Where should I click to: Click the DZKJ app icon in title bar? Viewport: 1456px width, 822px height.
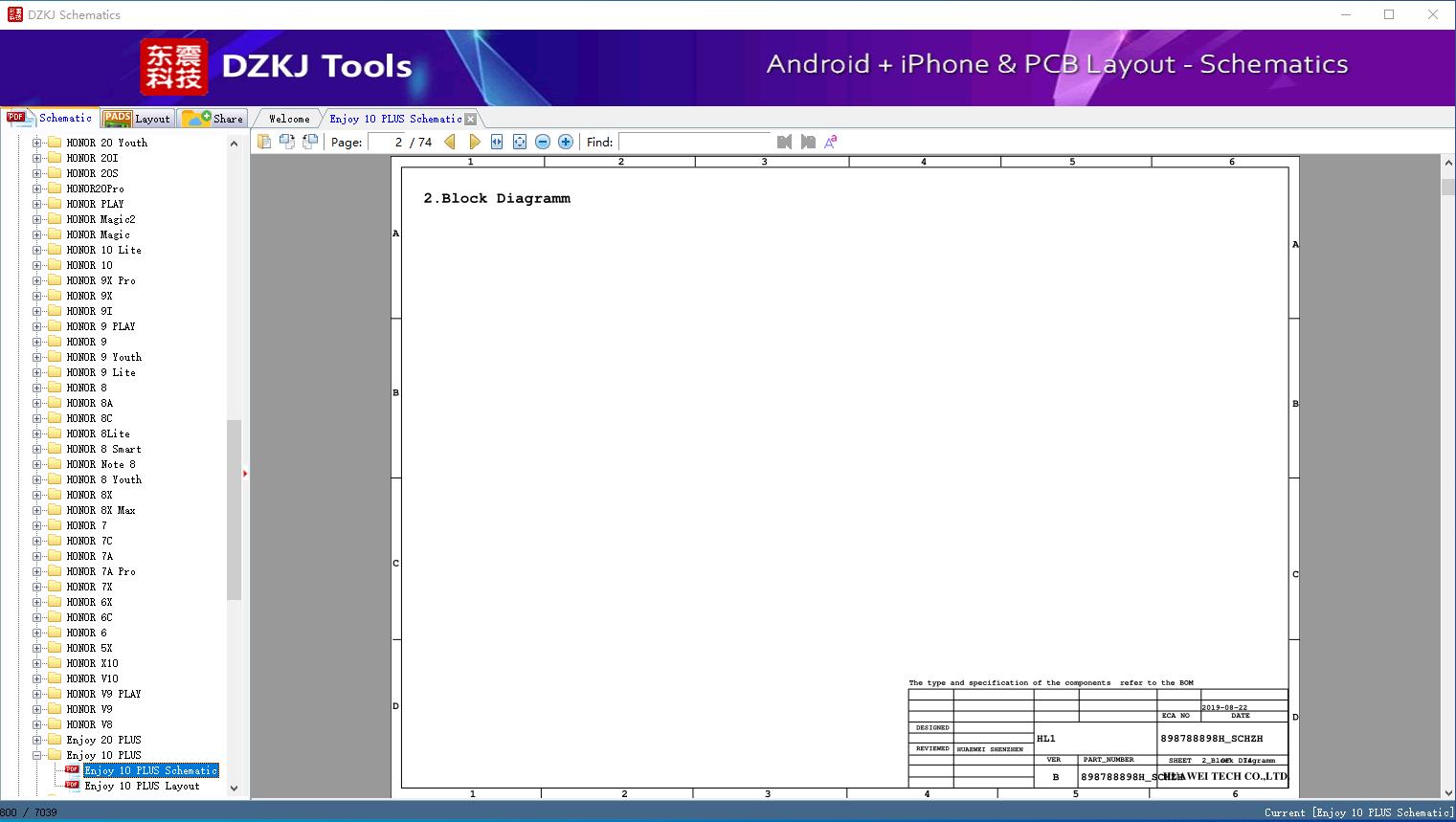(x=14, y=14)
